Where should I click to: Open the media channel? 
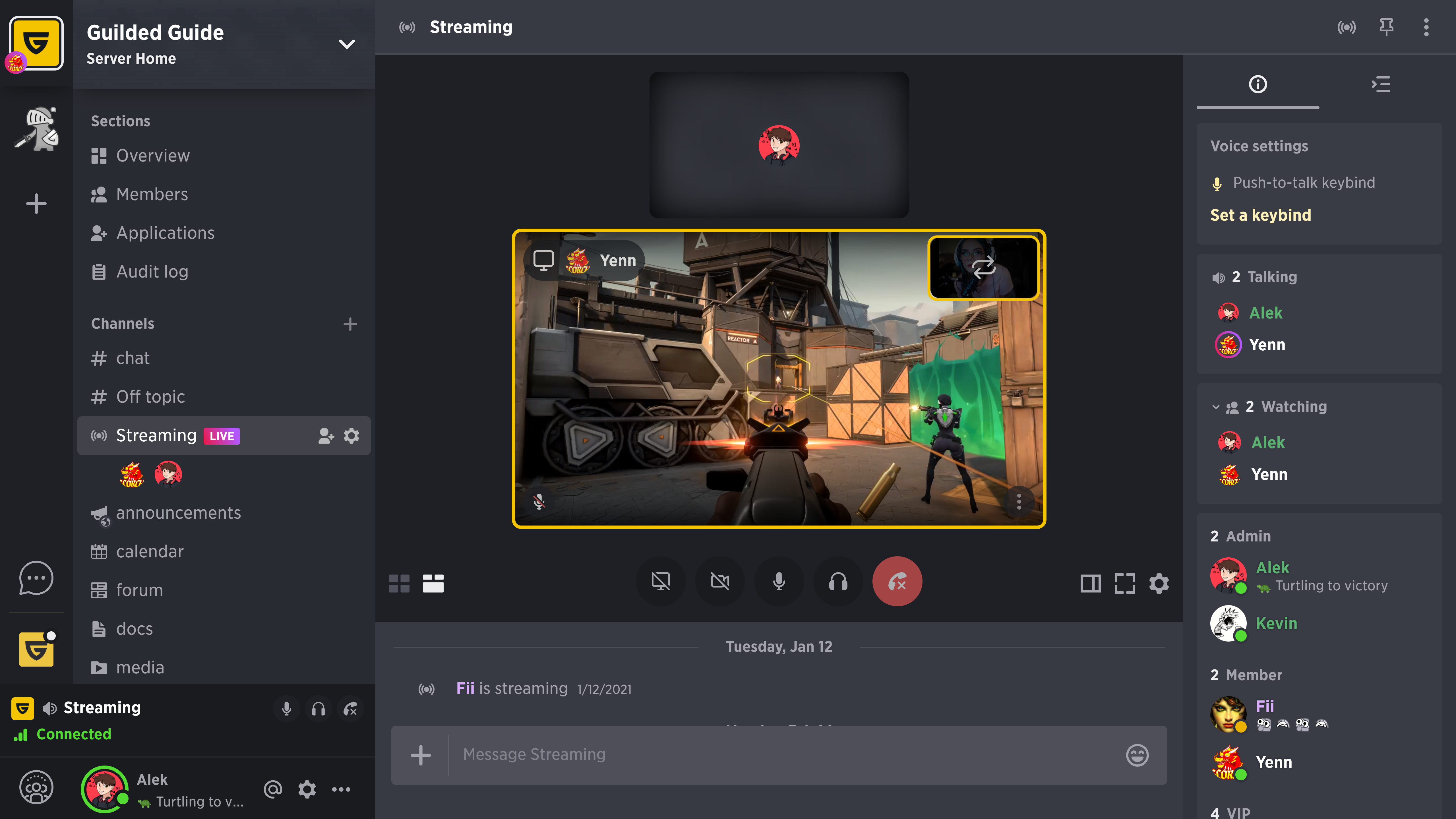pyautogui.click(x=224, y=667)
